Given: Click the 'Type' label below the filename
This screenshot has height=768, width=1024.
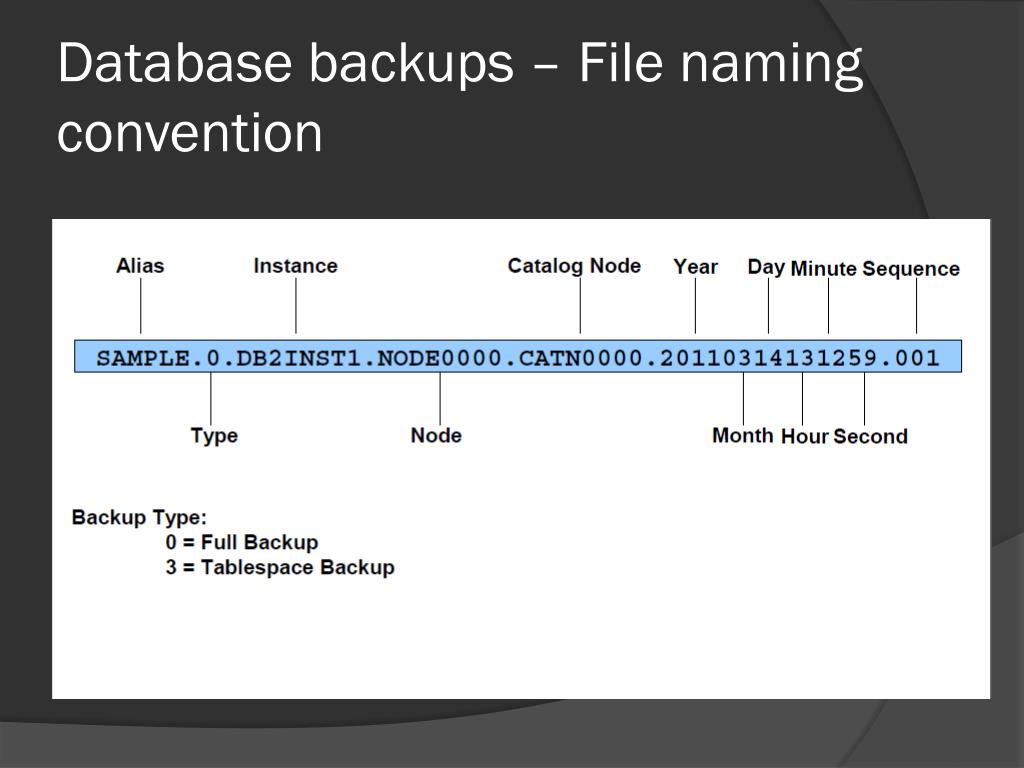Looking at the screenshot, I should 214,436.
